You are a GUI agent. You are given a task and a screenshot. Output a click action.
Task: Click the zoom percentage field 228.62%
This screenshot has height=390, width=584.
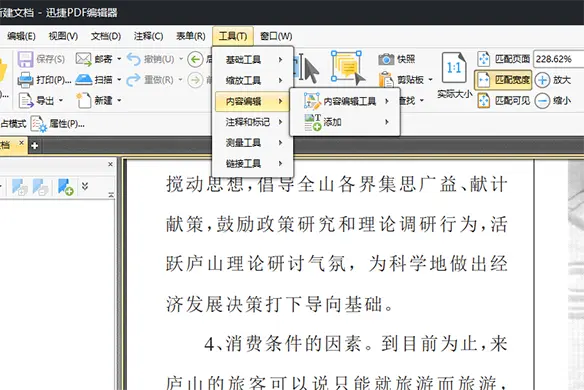558,59
